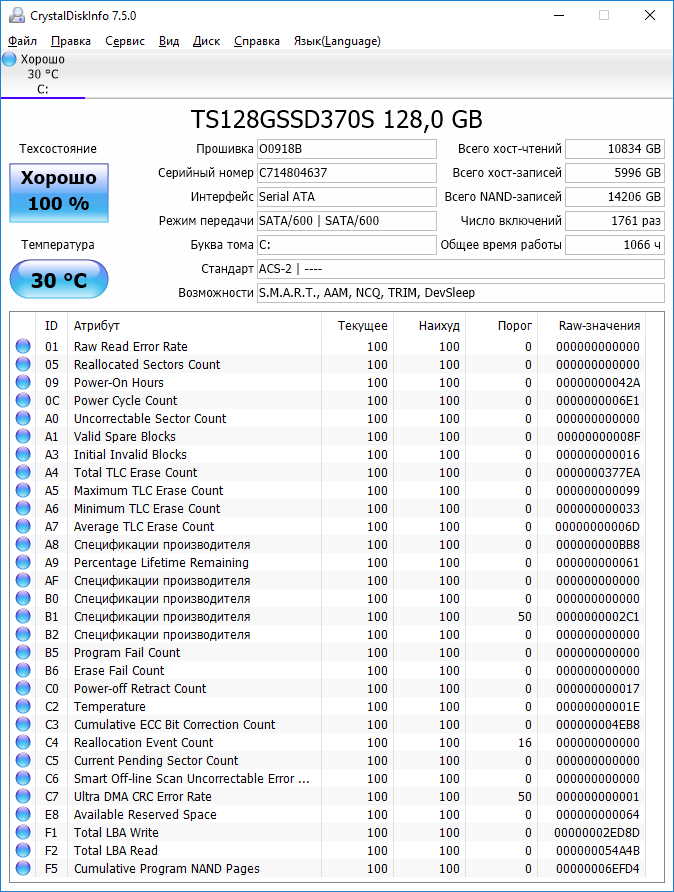Viewport: 674px width, 892px height.
Task: Click the status orb for Total LBA Read
Action: 23,850
